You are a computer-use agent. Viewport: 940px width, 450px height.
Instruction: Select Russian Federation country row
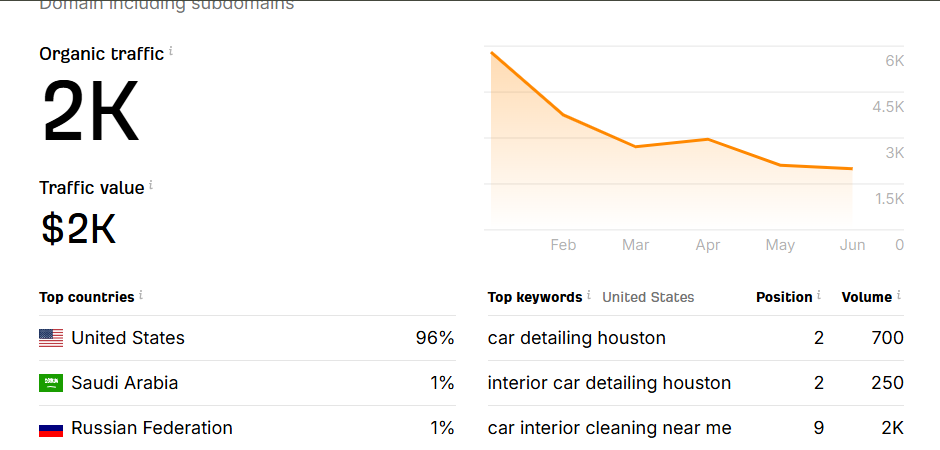coord(247,428)
